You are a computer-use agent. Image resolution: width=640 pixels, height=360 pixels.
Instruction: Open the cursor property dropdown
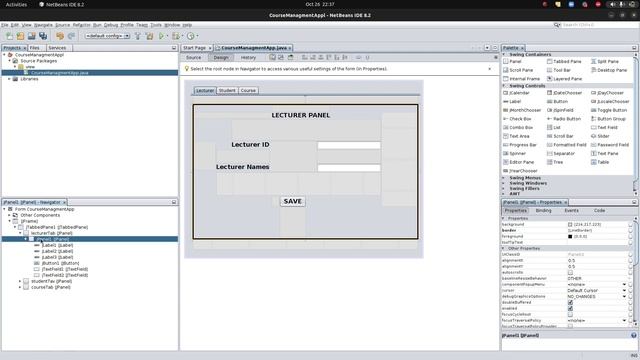tap(624, 291)
